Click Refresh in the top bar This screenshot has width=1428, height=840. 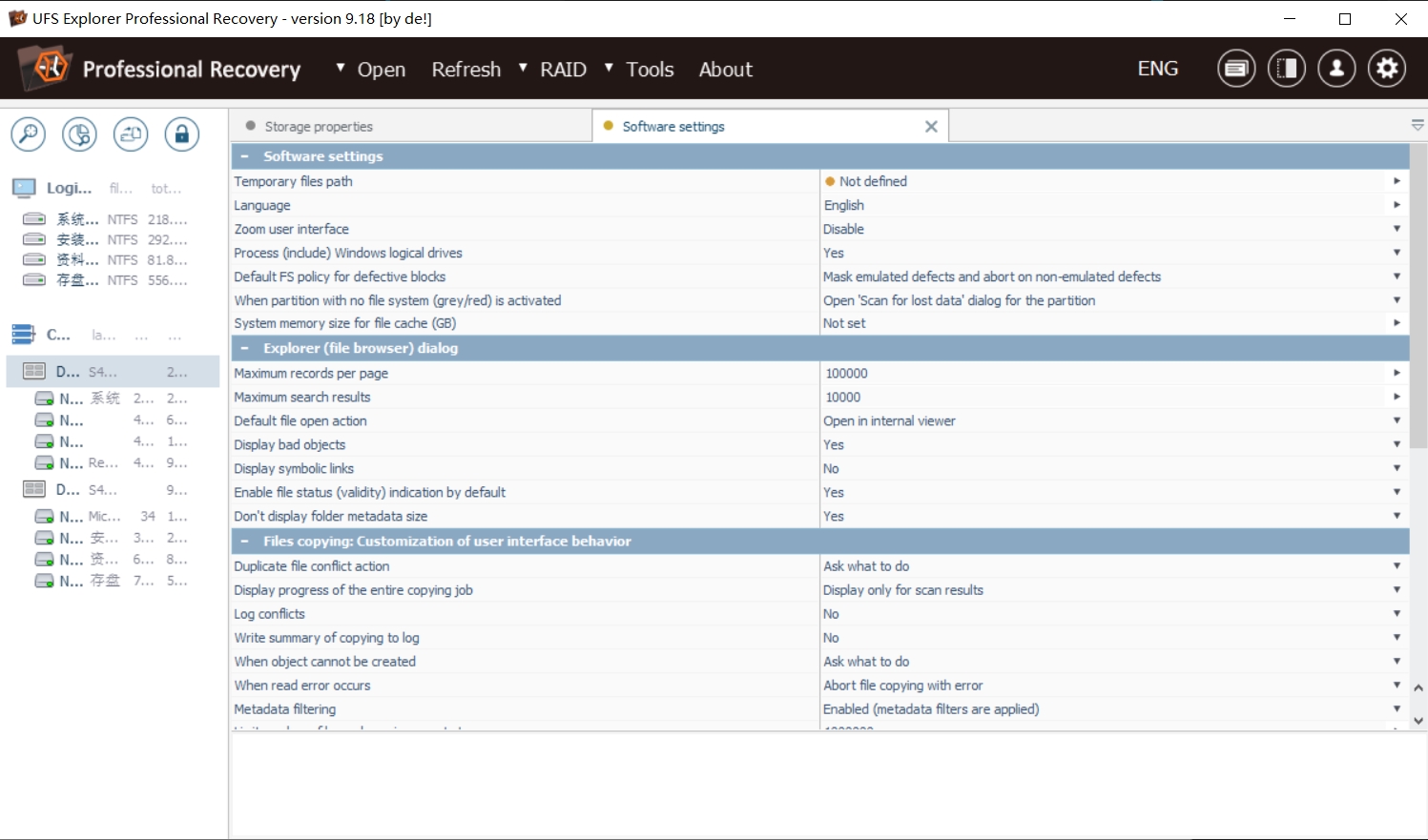point(466,70)
